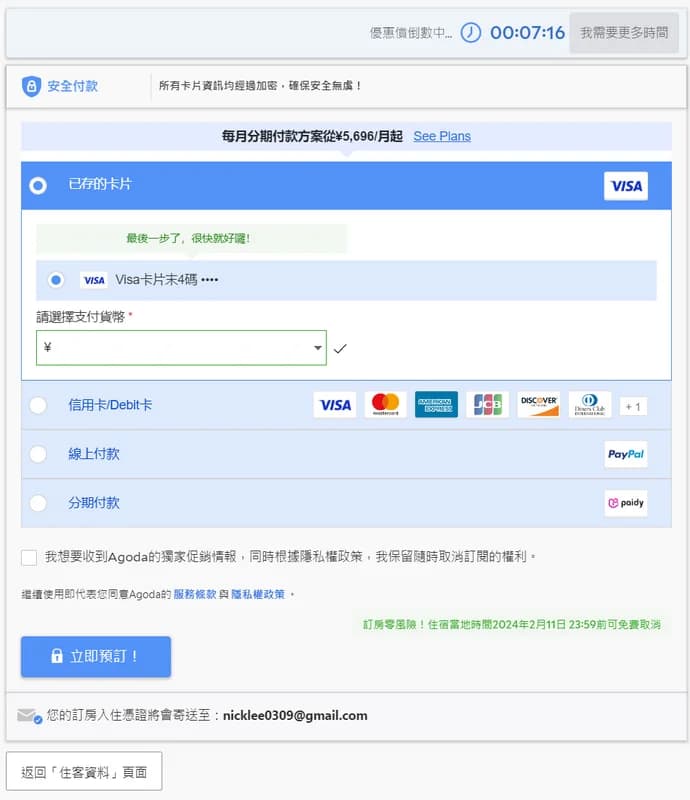Click the 00:07:16 countdown timer
Viewport: 690px width, 800px height.
(x=527, y=33)
